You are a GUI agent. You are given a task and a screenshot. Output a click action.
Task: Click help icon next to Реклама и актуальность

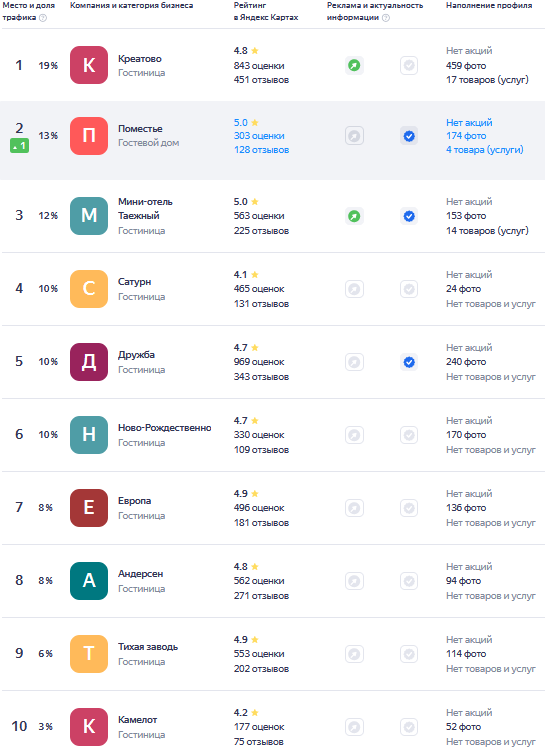pos(386,18)
